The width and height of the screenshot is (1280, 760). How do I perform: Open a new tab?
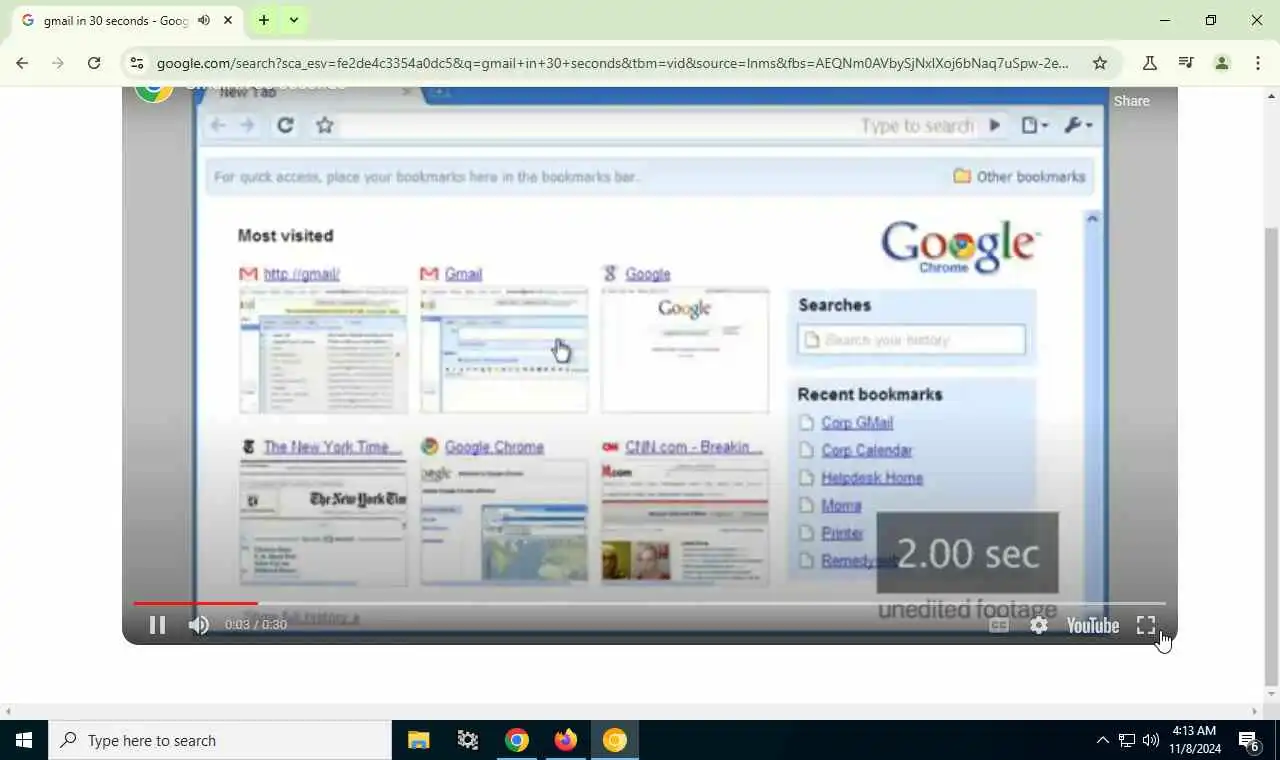[263, 20]
